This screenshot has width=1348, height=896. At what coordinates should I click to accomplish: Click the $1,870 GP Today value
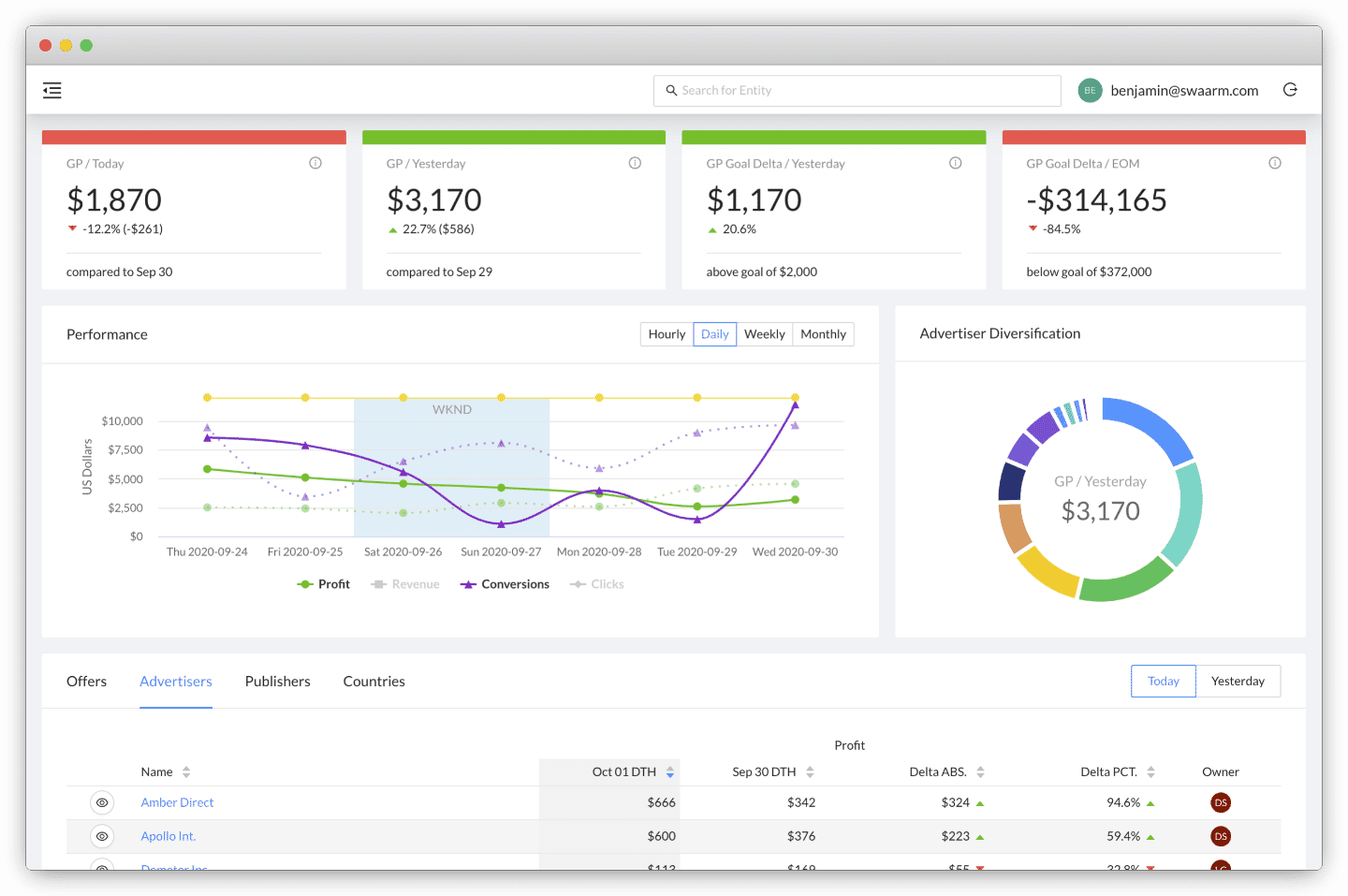tap(114, 199)
